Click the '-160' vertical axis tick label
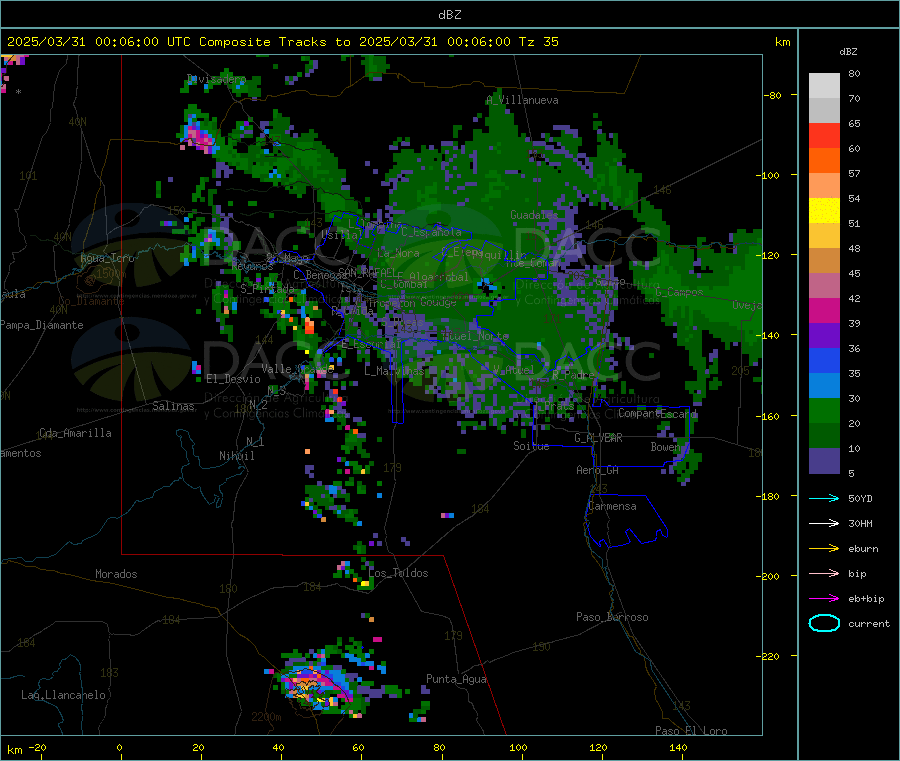This screenshot has width=900, height=761. [x=770, y=416]
